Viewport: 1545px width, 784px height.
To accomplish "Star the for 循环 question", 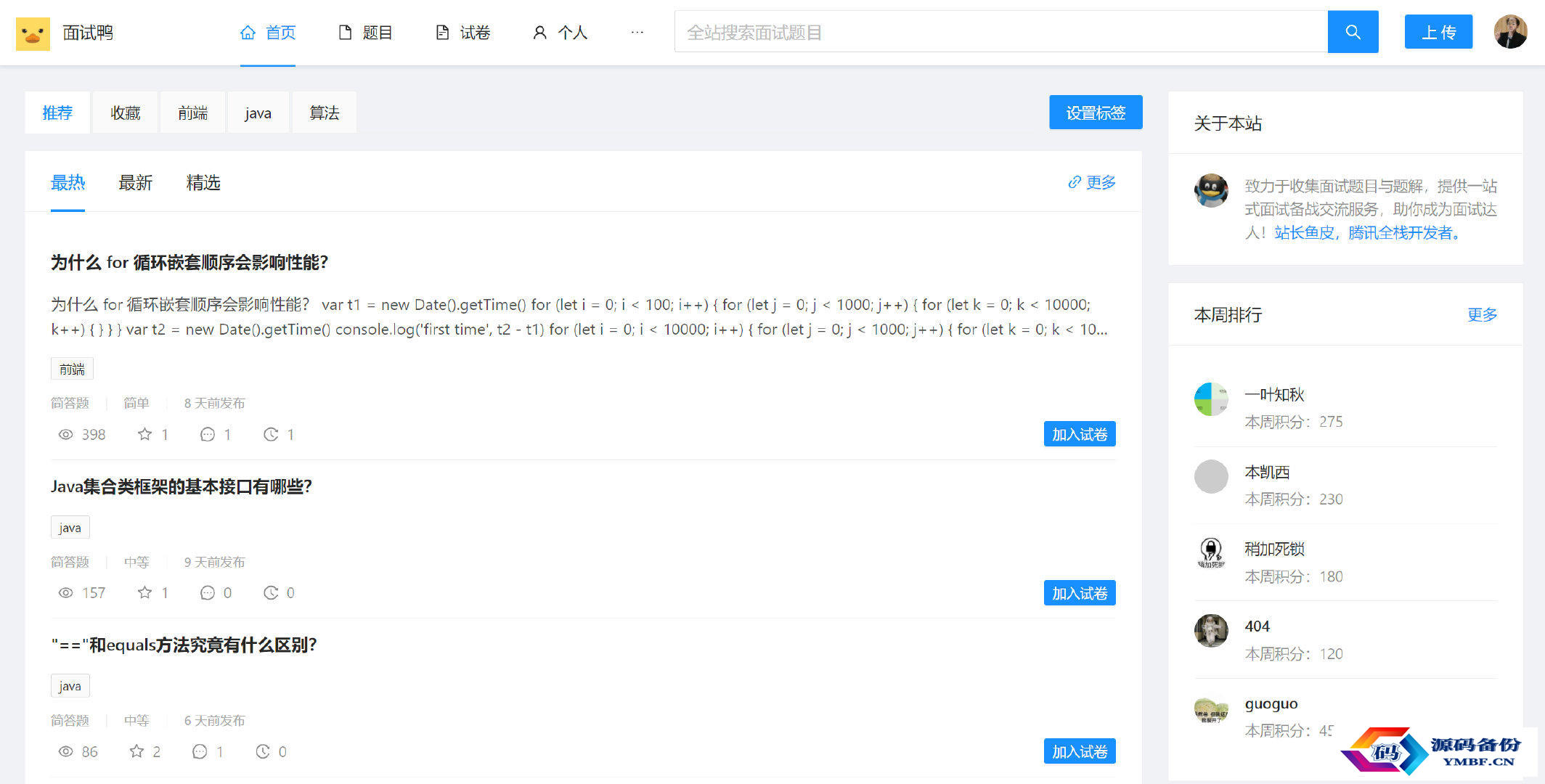I will [x=144, y=434].
